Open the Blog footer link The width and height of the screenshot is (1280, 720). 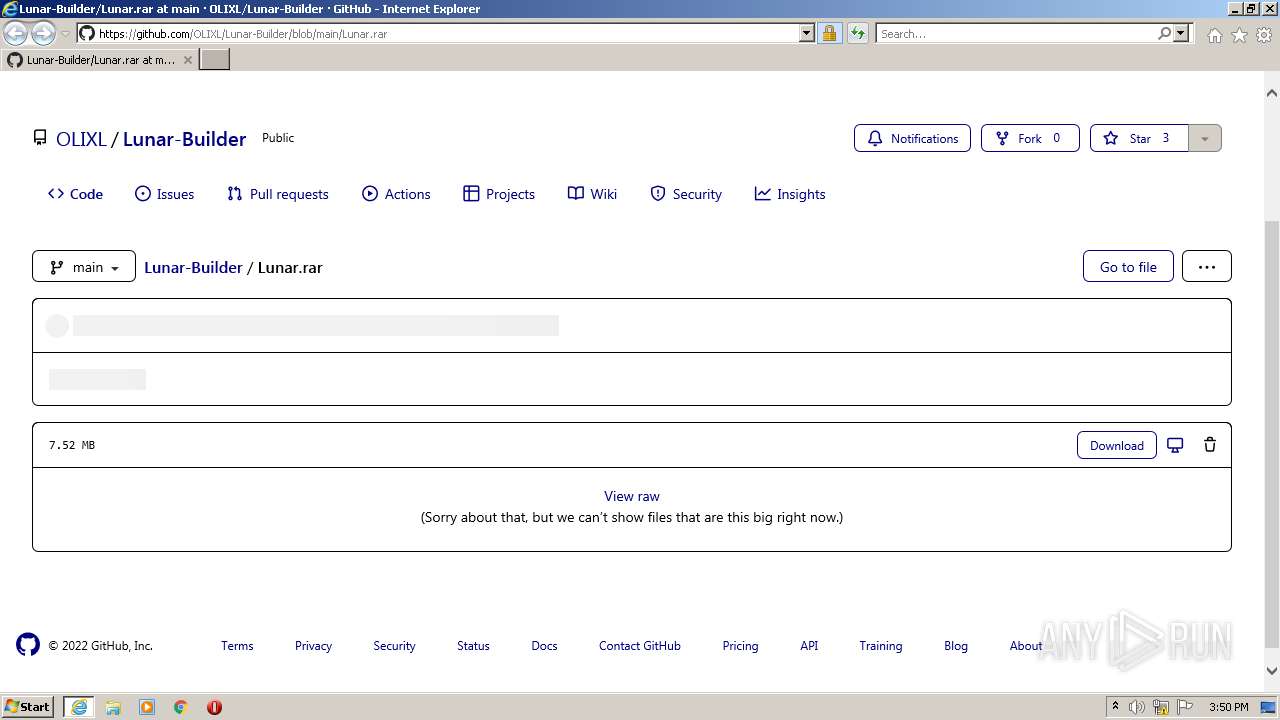[956, 646]
